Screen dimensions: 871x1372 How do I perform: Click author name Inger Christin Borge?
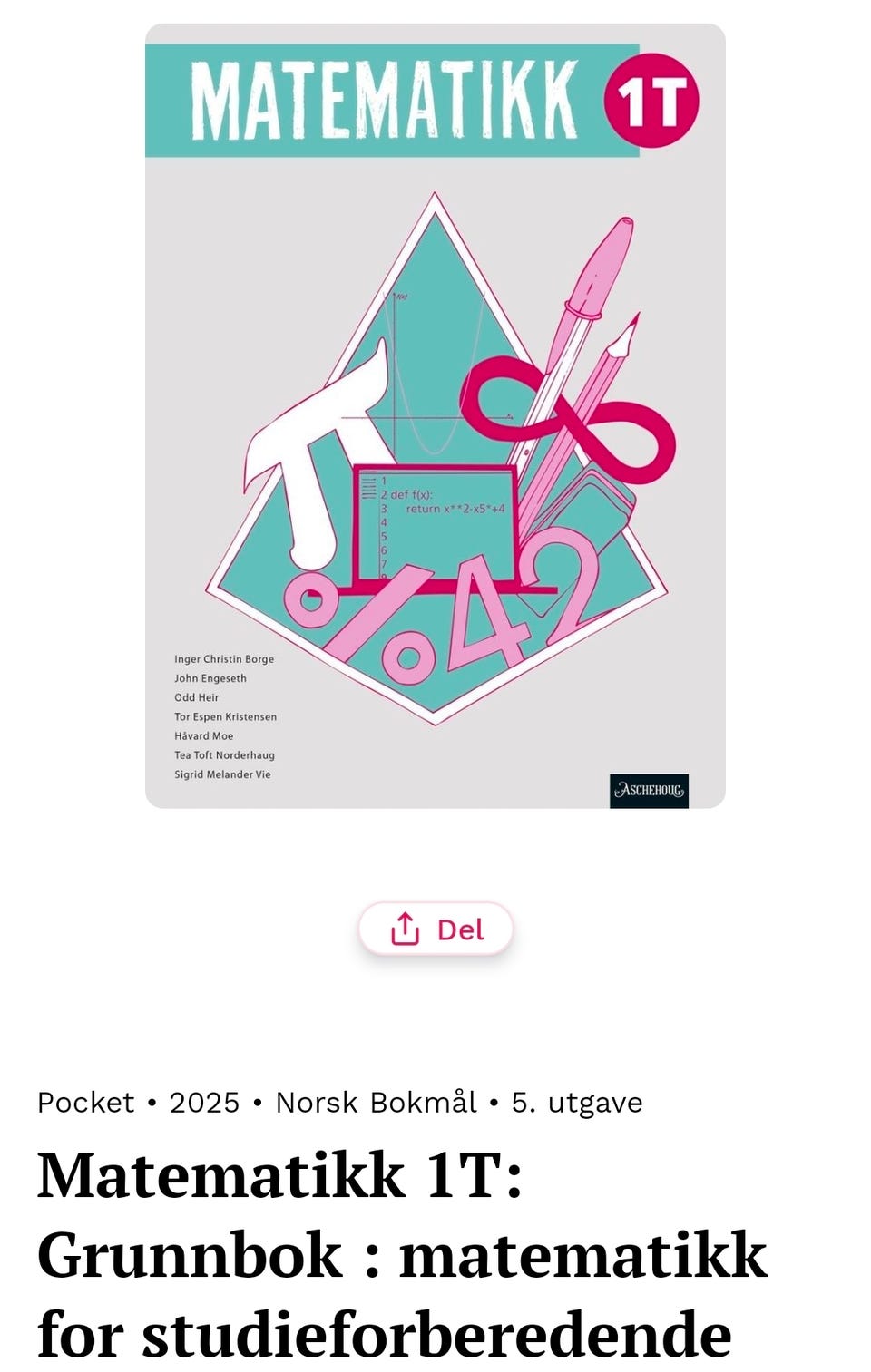(224, 659)
